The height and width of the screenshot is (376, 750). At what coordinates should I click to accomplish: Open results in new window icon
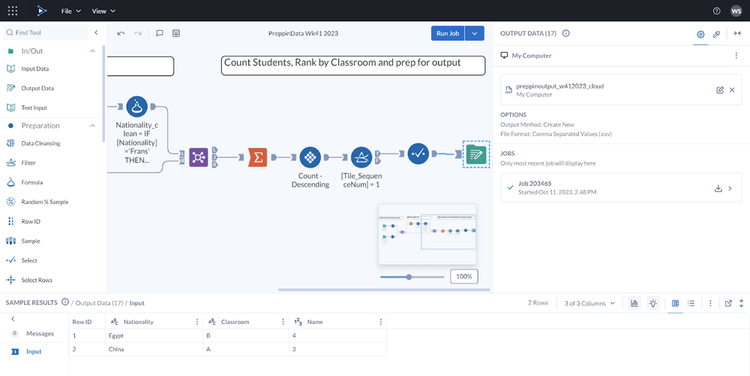(728, 303)
